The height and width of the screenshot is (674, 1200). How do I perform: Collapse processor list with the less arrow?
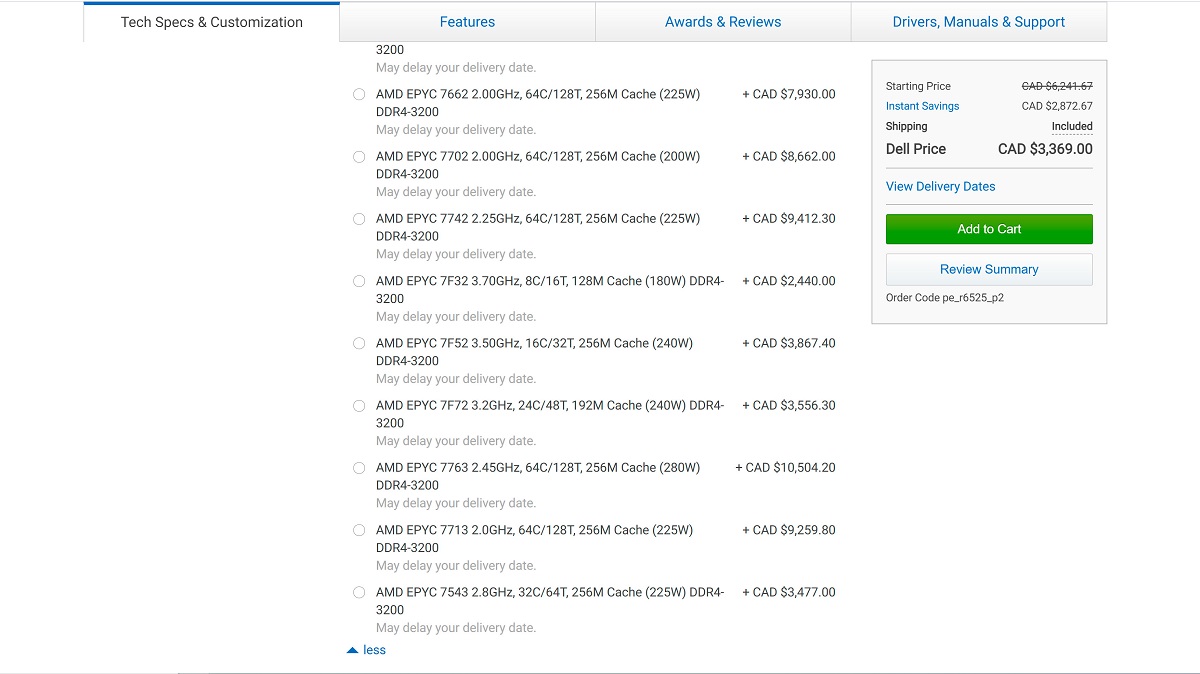click(x=366, y=650)
